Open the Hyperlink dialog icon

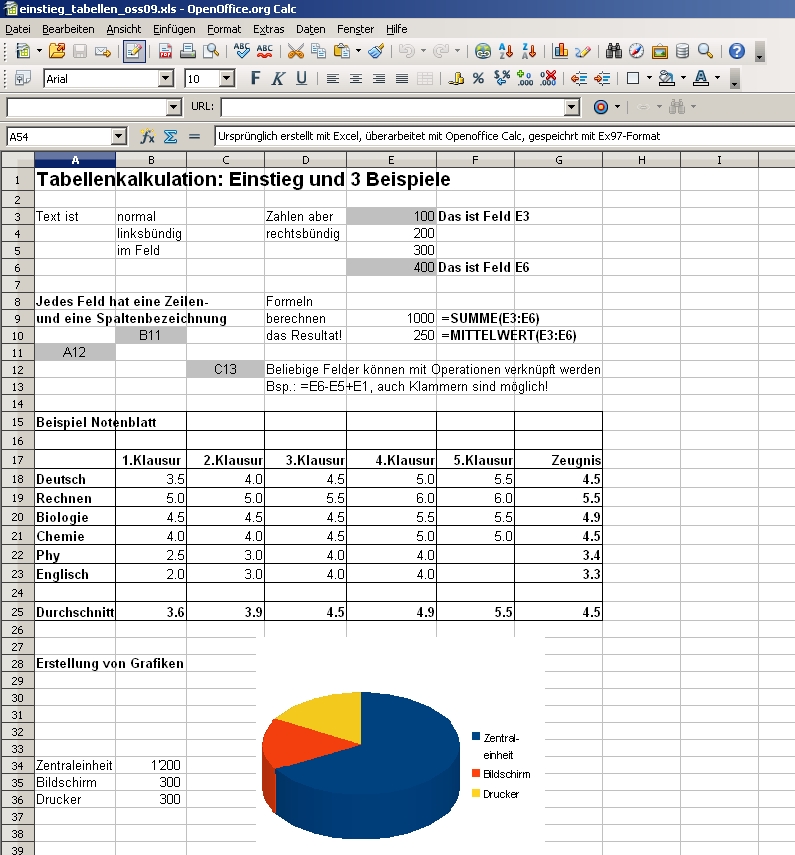point(483,51)
